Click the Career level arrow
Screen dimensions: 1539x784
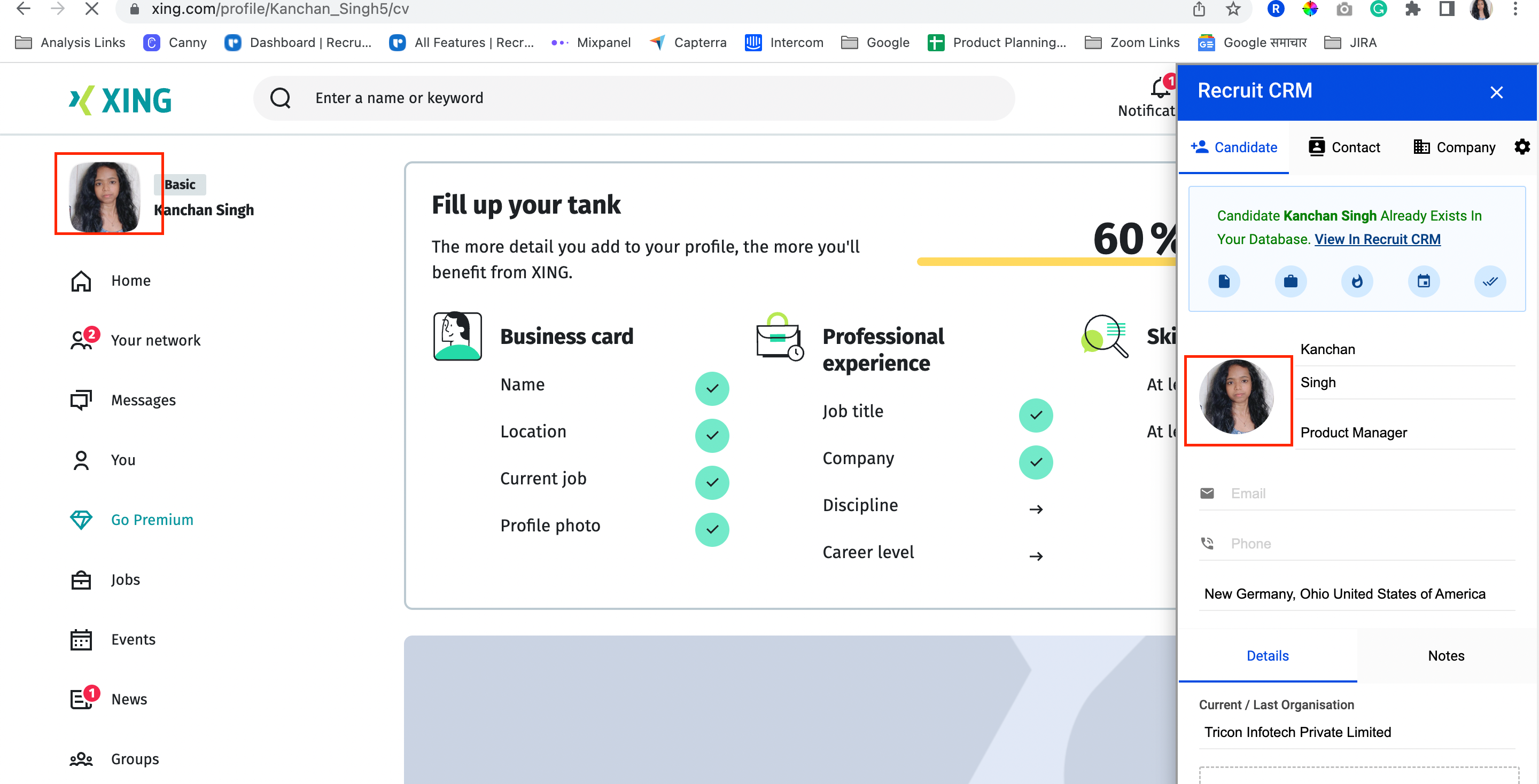(1036, 556)
